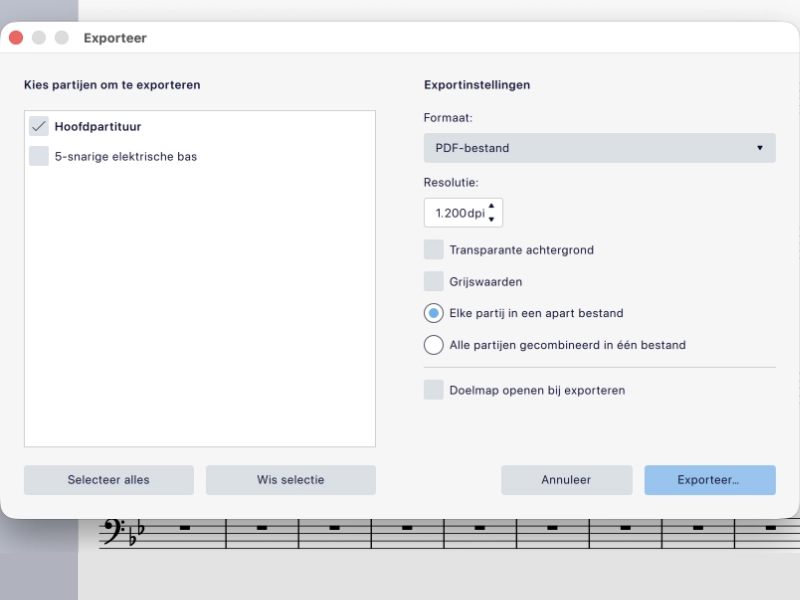Click the bass clef in the score
The height and width of the screenshot is (600, 800).
point(113,531)
